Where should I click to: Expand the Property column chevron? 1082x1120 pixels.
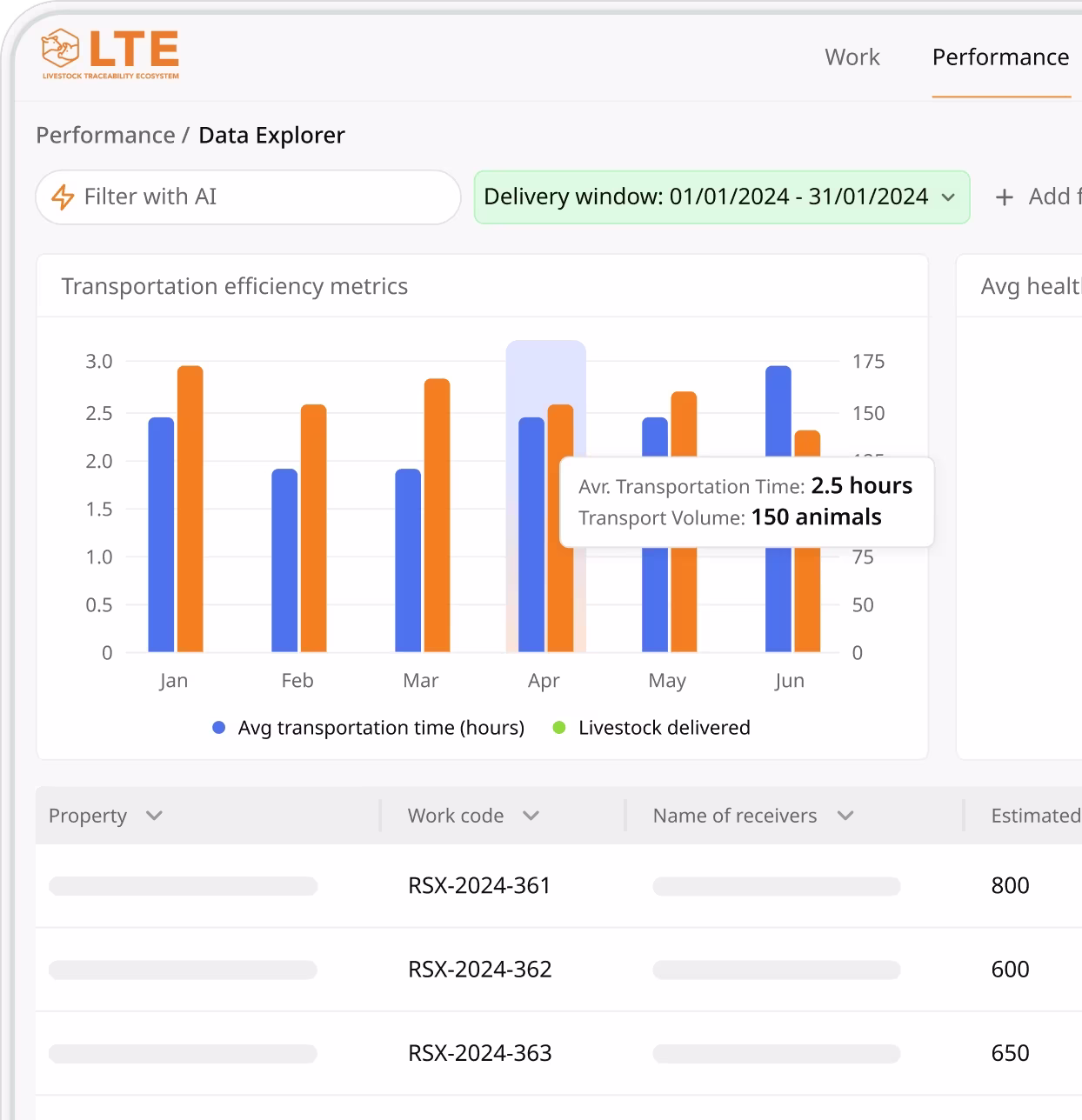(x=154, y=816)
